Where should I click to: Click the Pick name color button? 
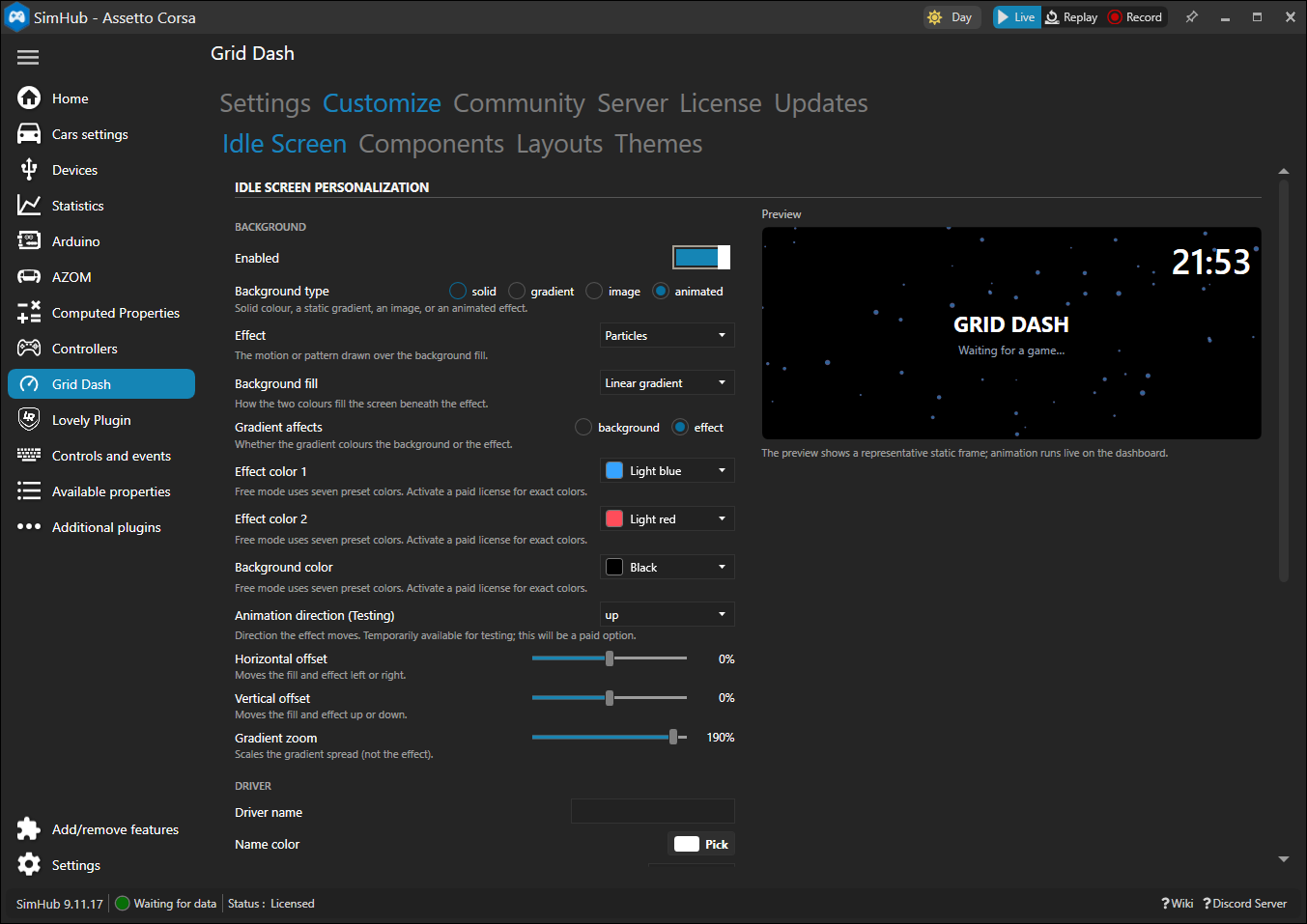click(x=701, y=844)
